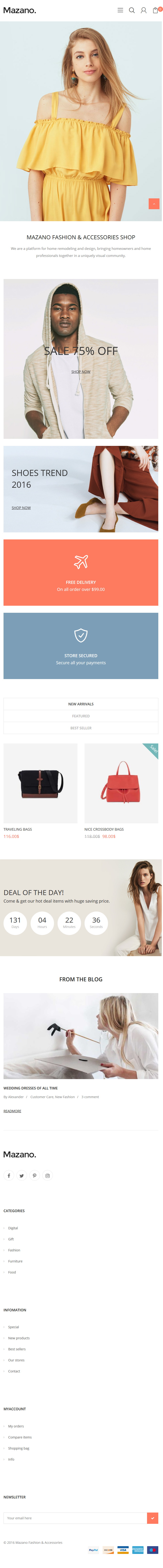Open the Fashion category link
This screenshot has width=163, height=1568.
(14, 1250)
